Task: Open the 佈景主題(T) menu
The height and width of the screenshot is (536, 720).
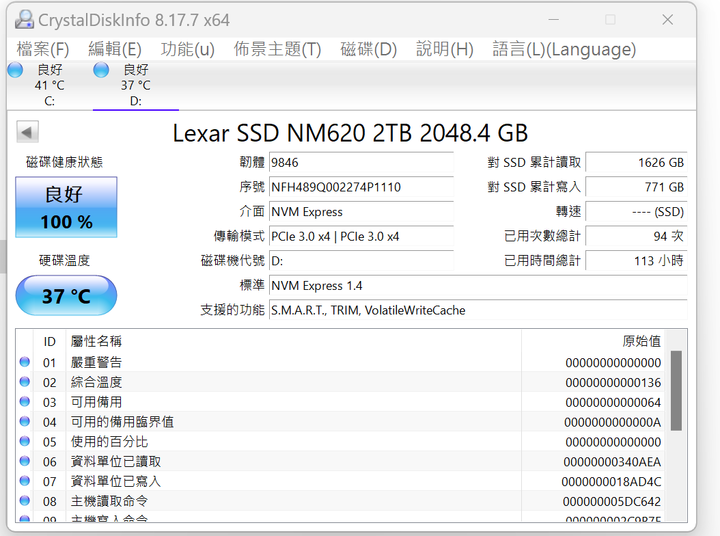Action: click(277, 49)
